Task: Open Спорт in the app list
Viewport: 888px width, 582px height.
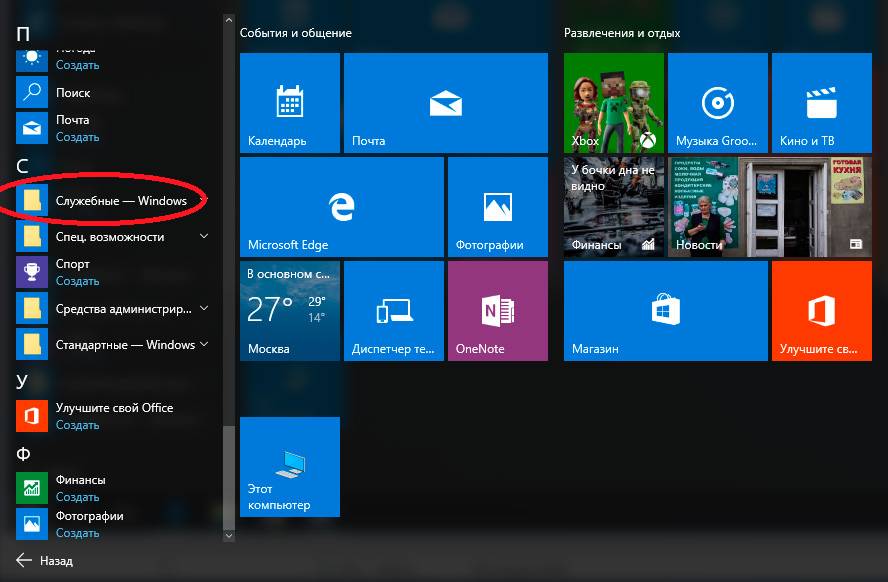Action: coord(72,264)
